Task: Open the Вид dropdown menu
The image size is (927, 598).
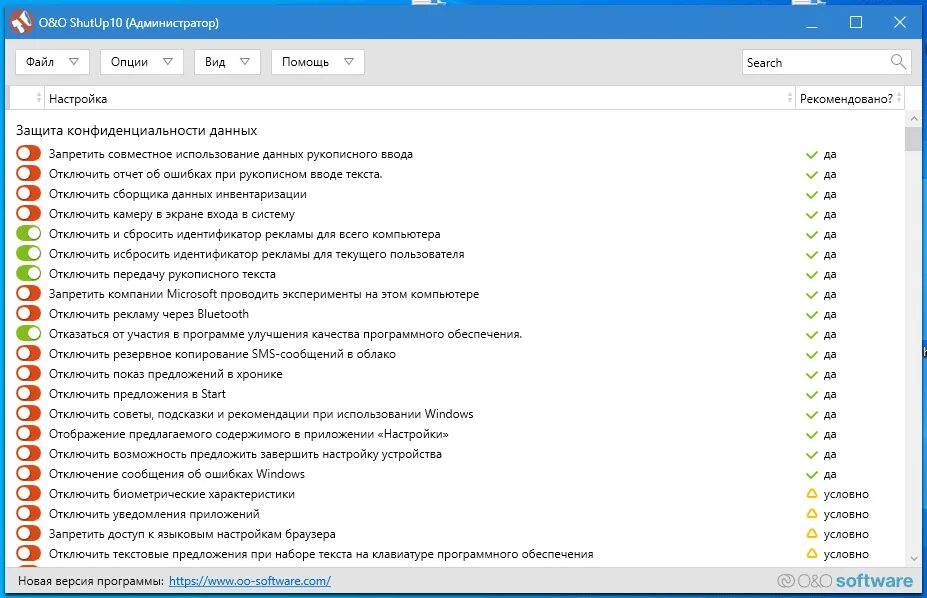Action: [x=227, y=62]
